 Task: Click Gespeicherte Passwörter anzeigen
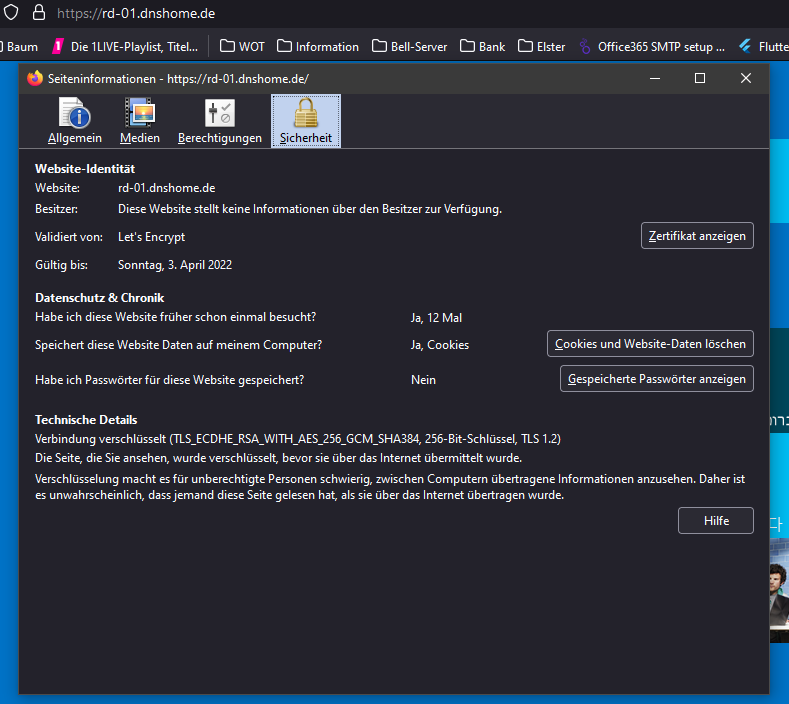[656, 379]
